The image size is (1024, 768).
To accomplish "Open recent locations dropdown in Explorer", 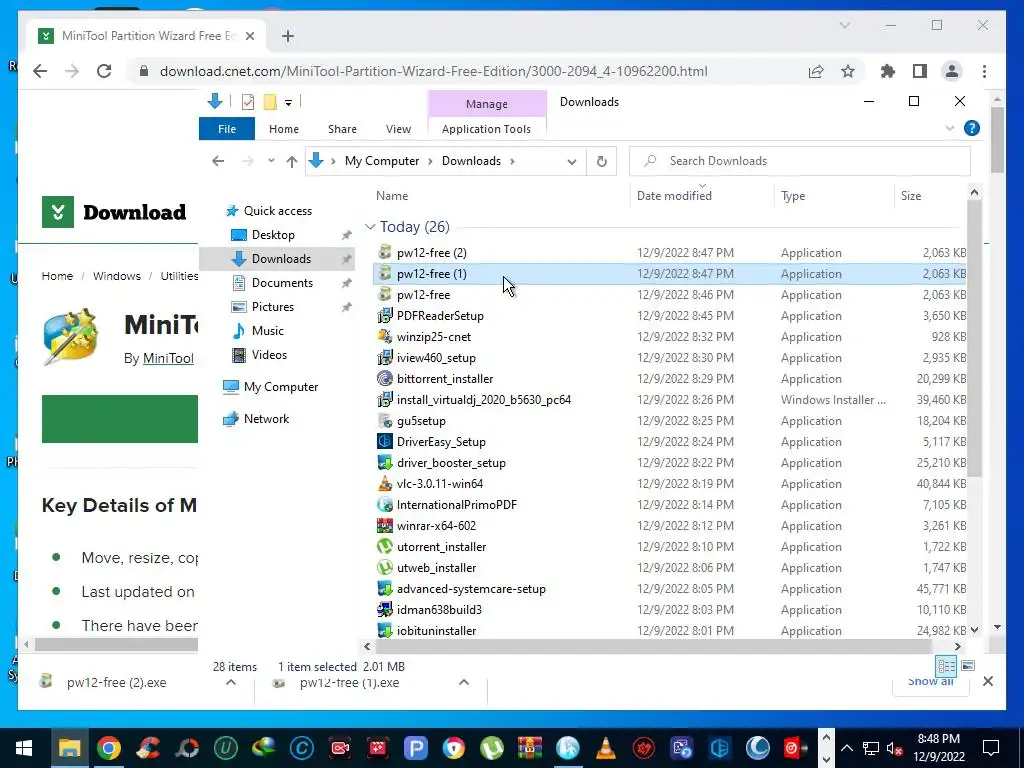I will pos(271,161).
